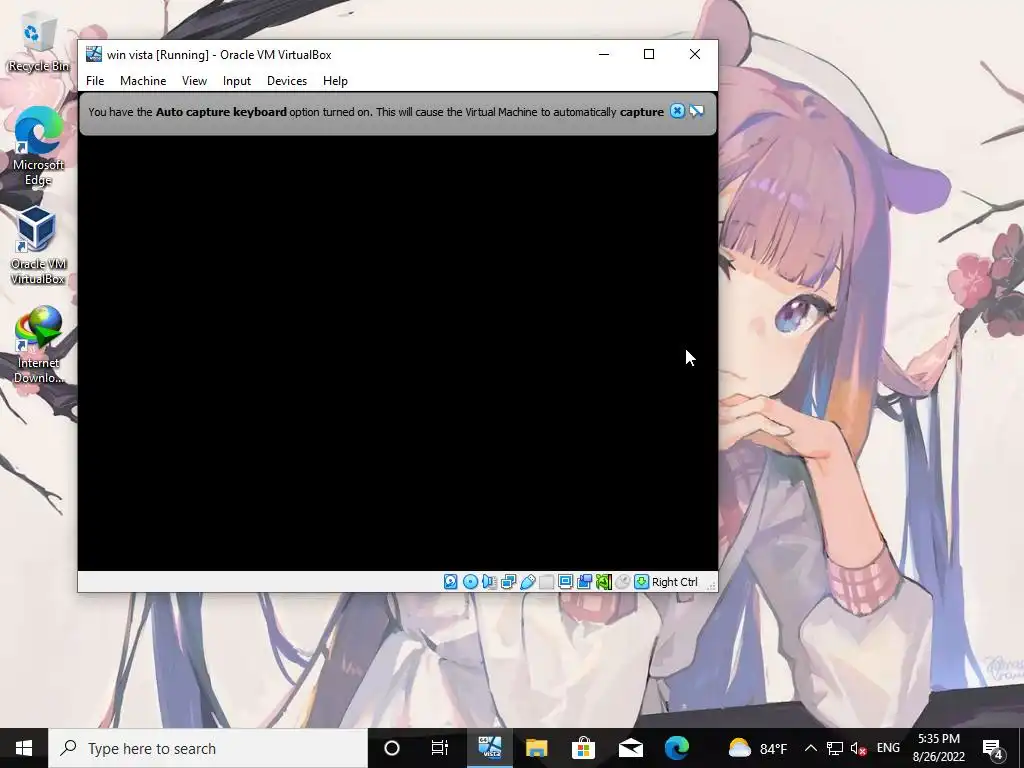Click inside the black VM display area
Viewport: 1024px width, 768px height.
point(398,353)
